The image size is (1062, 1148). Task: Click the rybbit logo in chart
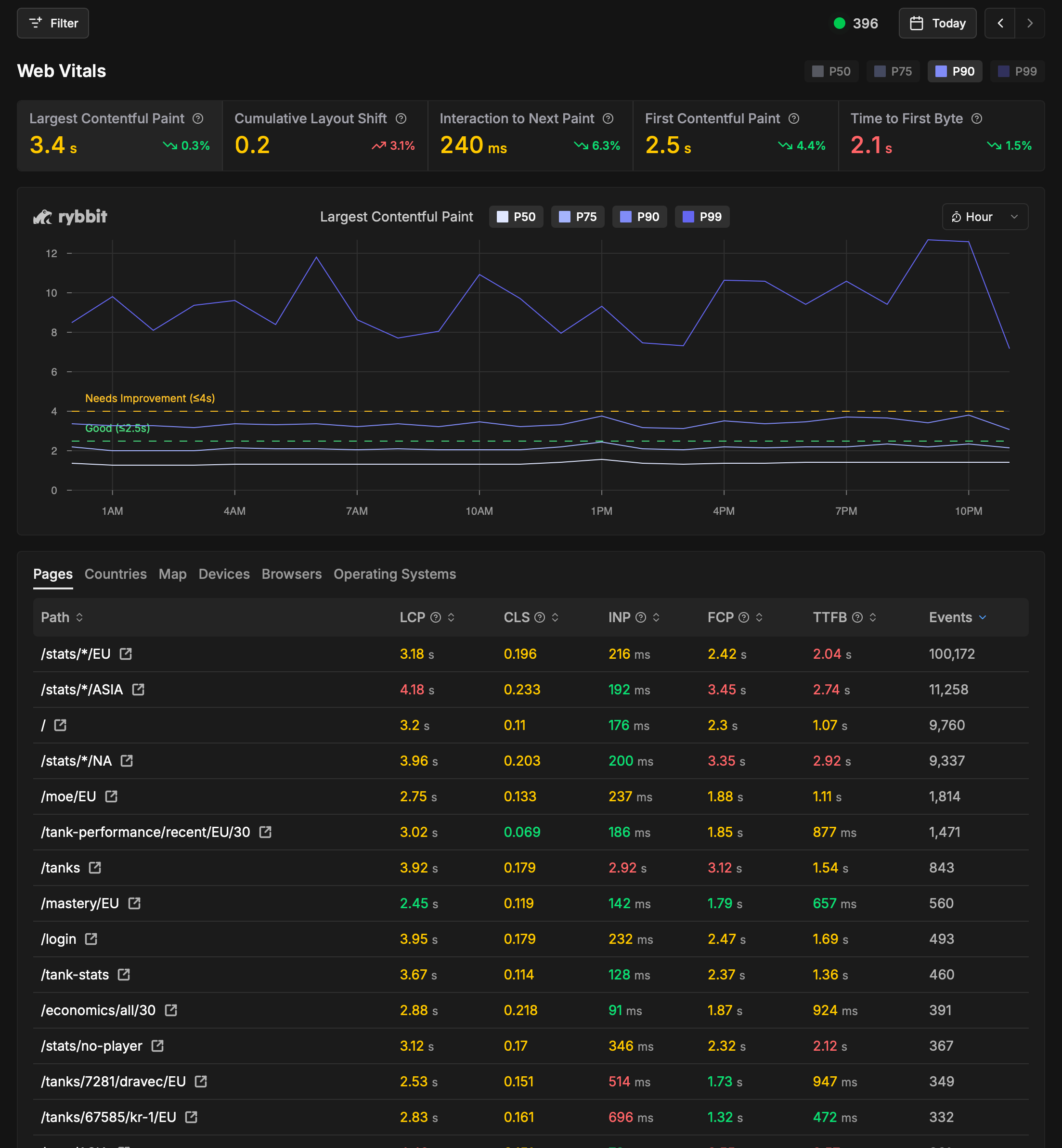70,217
